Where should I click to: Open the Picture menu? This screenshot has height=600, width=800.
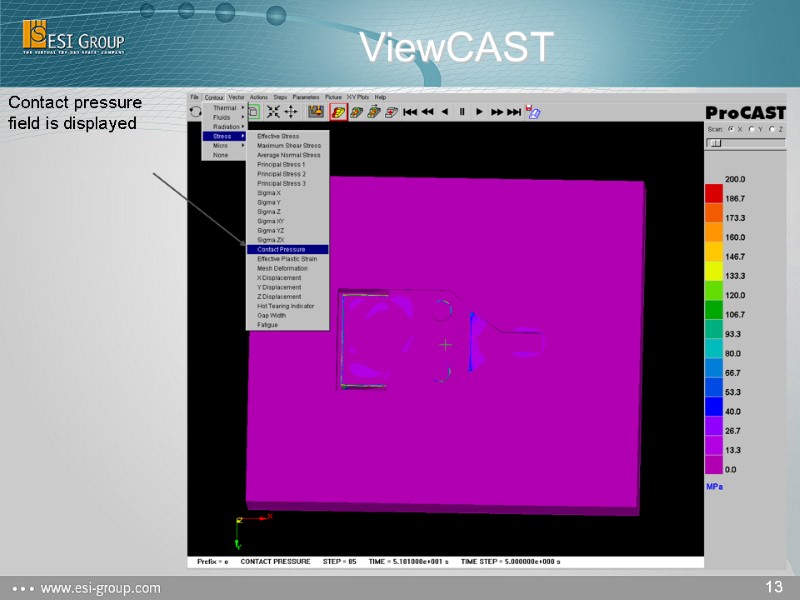[333, 97]
